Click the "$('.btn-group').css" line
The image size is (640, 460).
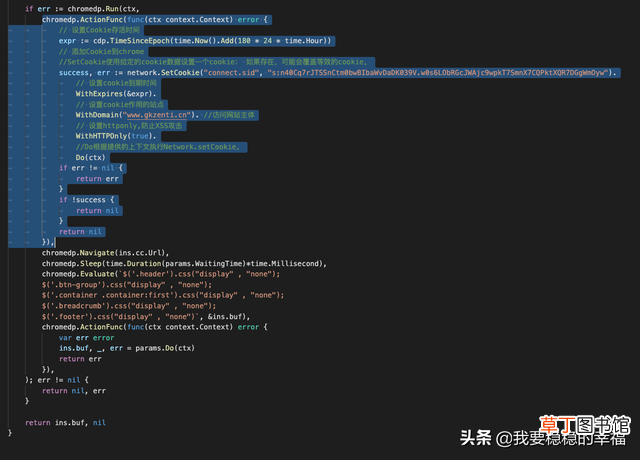pyautogui.click(x=127, y=285)
